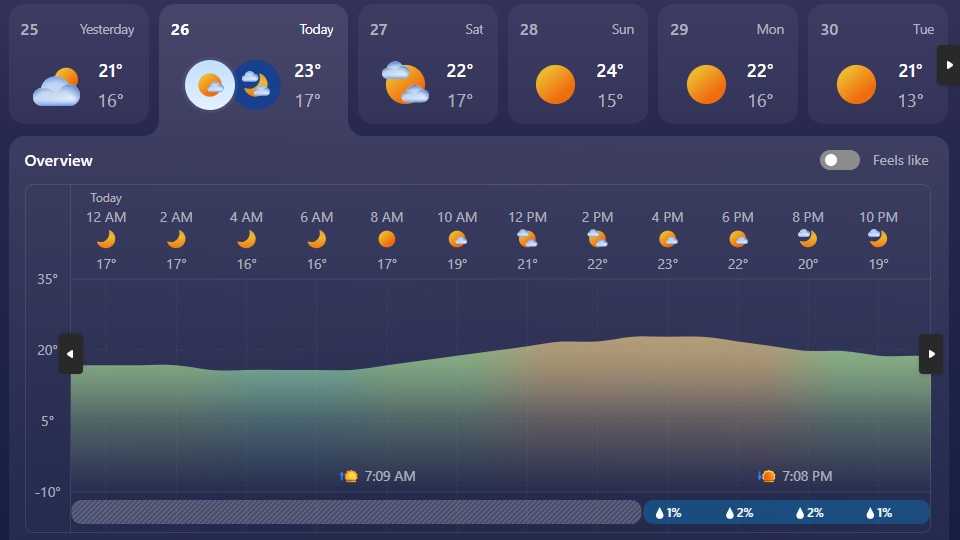
Task: Click the 24° high on the Sun card
Action: pyautogui.click(x=610, y=71)
